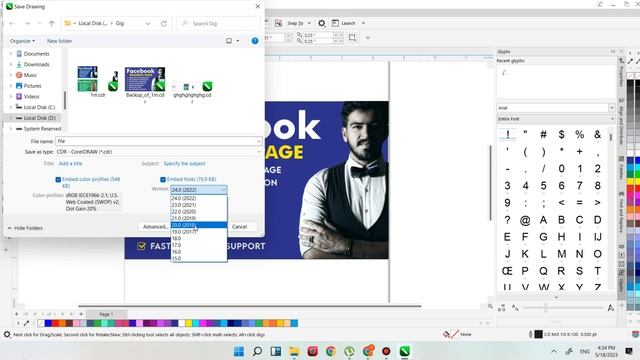
Task: Open system tray hidden icons chevron
Action: (553, 351)
